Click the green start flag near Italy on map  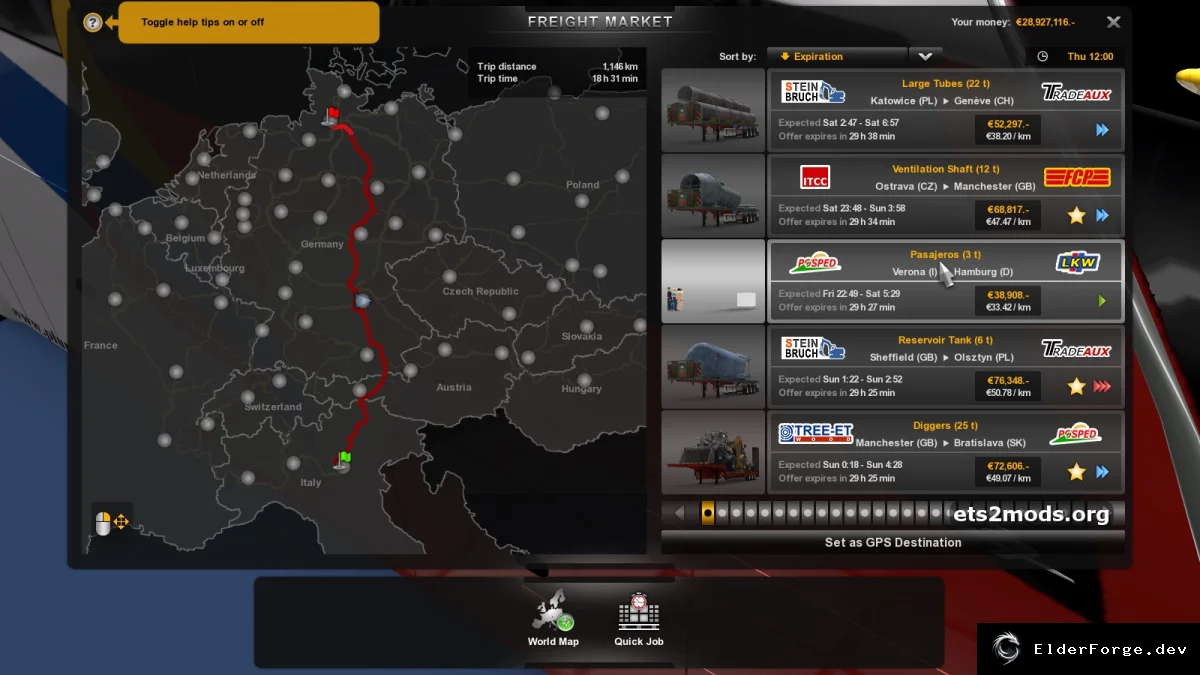[x=344, y=460]
